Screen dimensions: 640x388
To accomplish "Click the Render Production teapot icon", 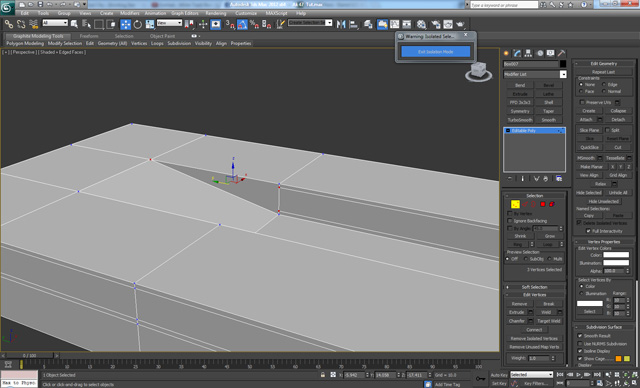I will tap(460, 24).
